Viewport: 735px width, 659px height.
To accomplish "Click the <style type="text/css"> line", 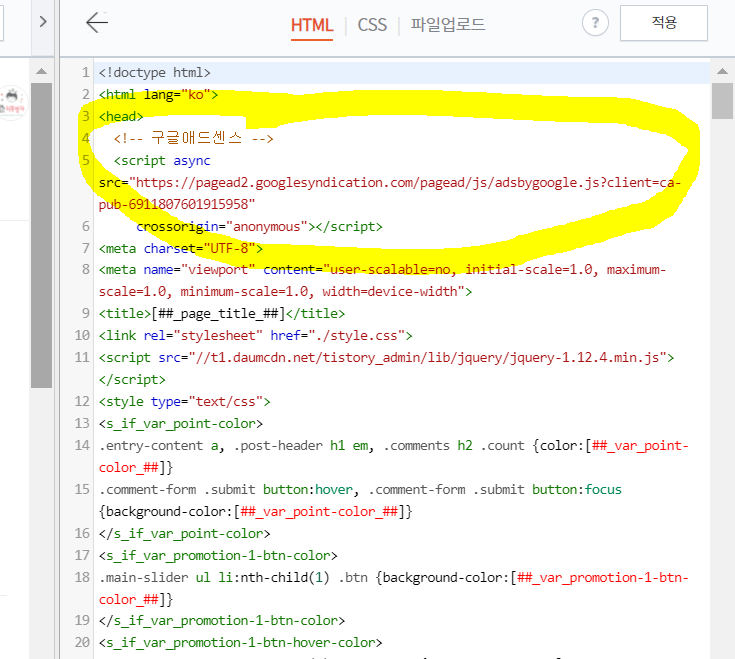I will pyautogui.click(x=185, y=402).
